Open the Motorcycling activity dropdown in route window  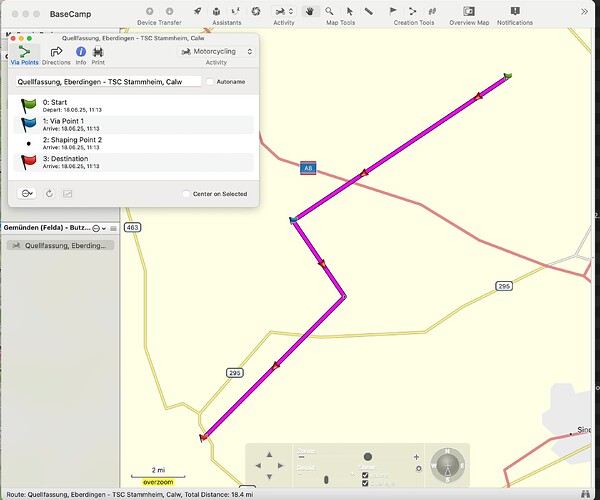(x=217, y=51)
